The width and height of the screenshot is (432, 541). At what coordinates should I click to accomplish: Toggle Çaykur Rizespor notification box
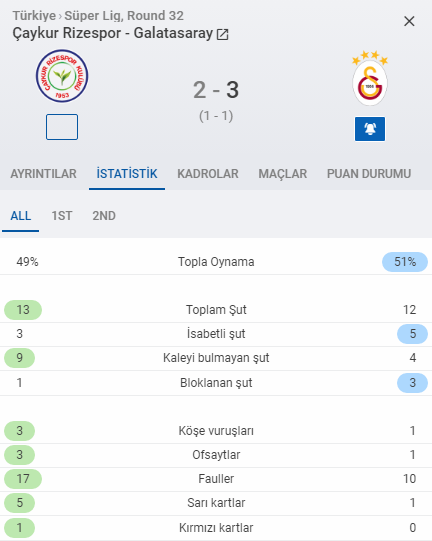[x=62, y=127]
